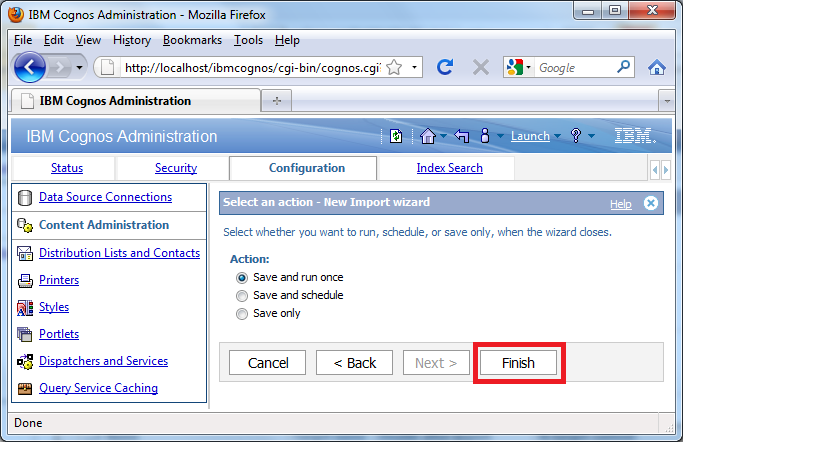Click the browser forward arrow button
Screen dimensions: 819x460
click(x=60, y=67)
